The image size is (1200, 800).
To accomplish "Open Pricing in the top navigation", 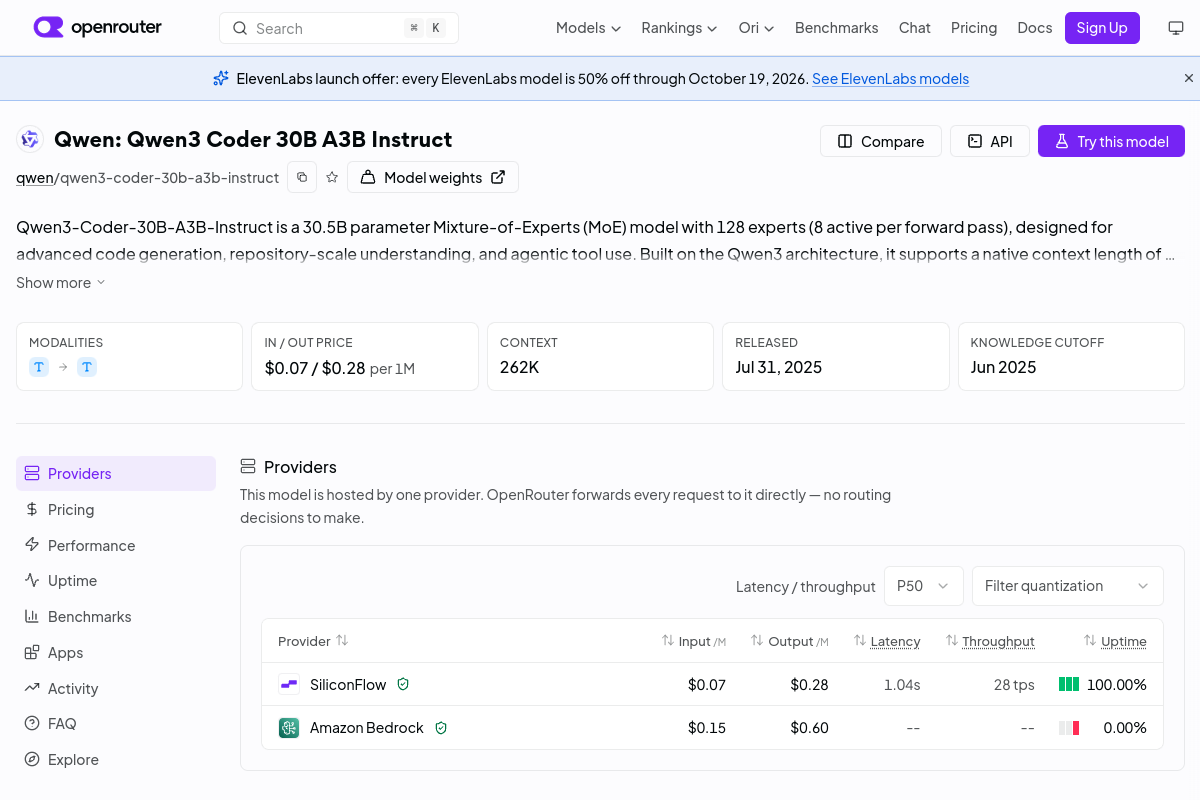I will pyautogui.click(x=974, y=28).
